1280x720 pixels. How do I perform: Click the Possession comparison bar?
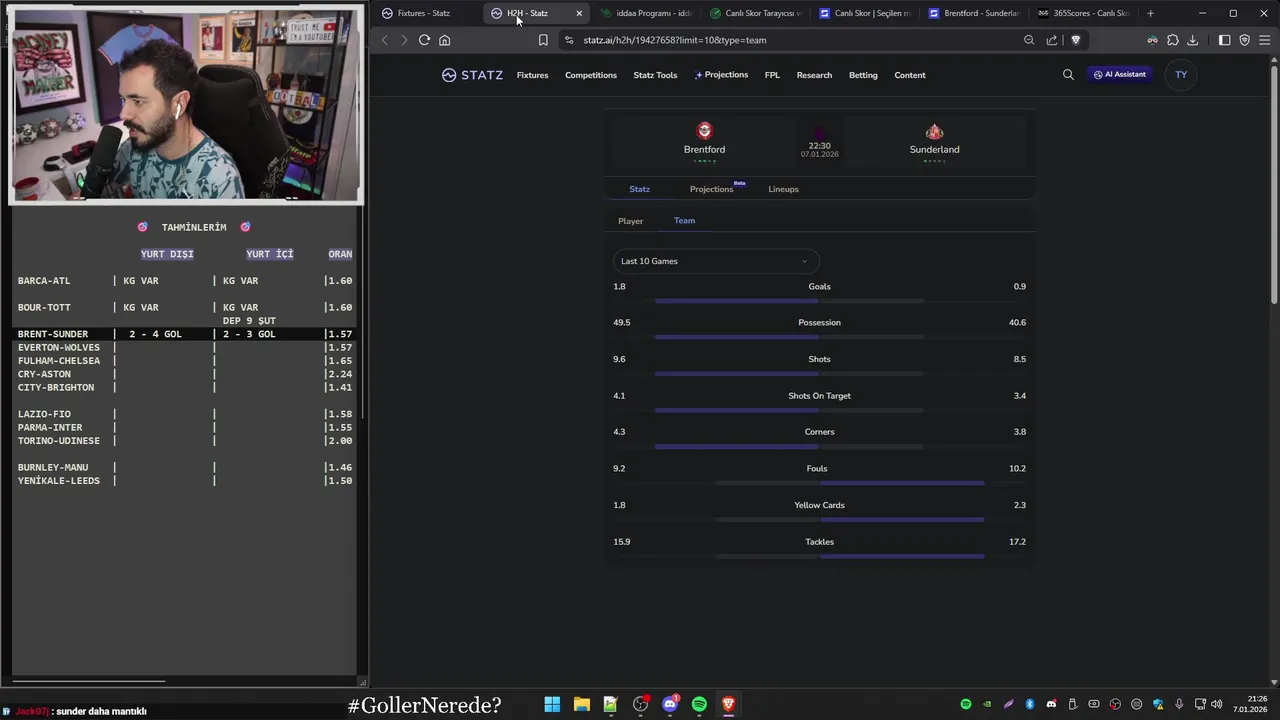[819, 337]
